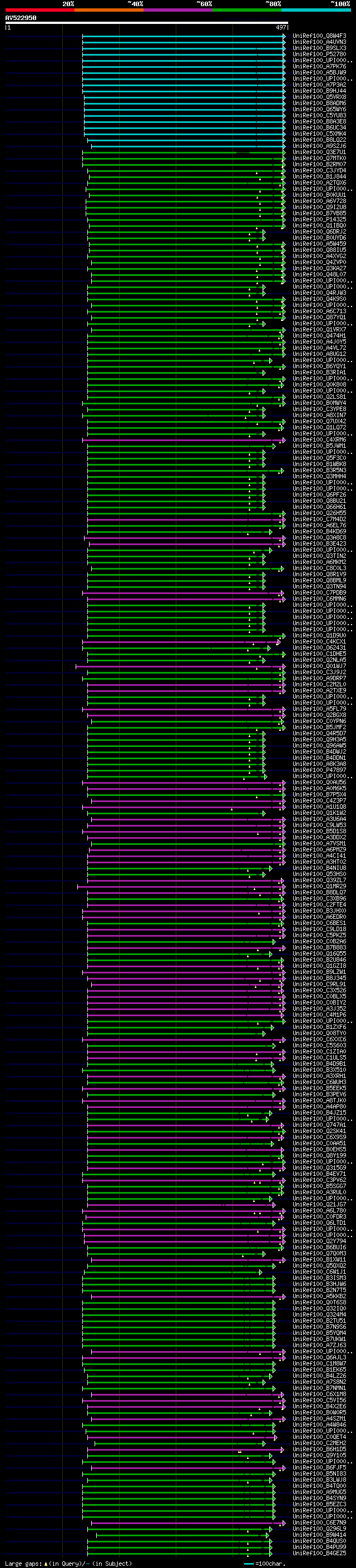356x1568 pixels.
Task: Select hit label UniRef100_C6E7N9
Action: 319,1522
